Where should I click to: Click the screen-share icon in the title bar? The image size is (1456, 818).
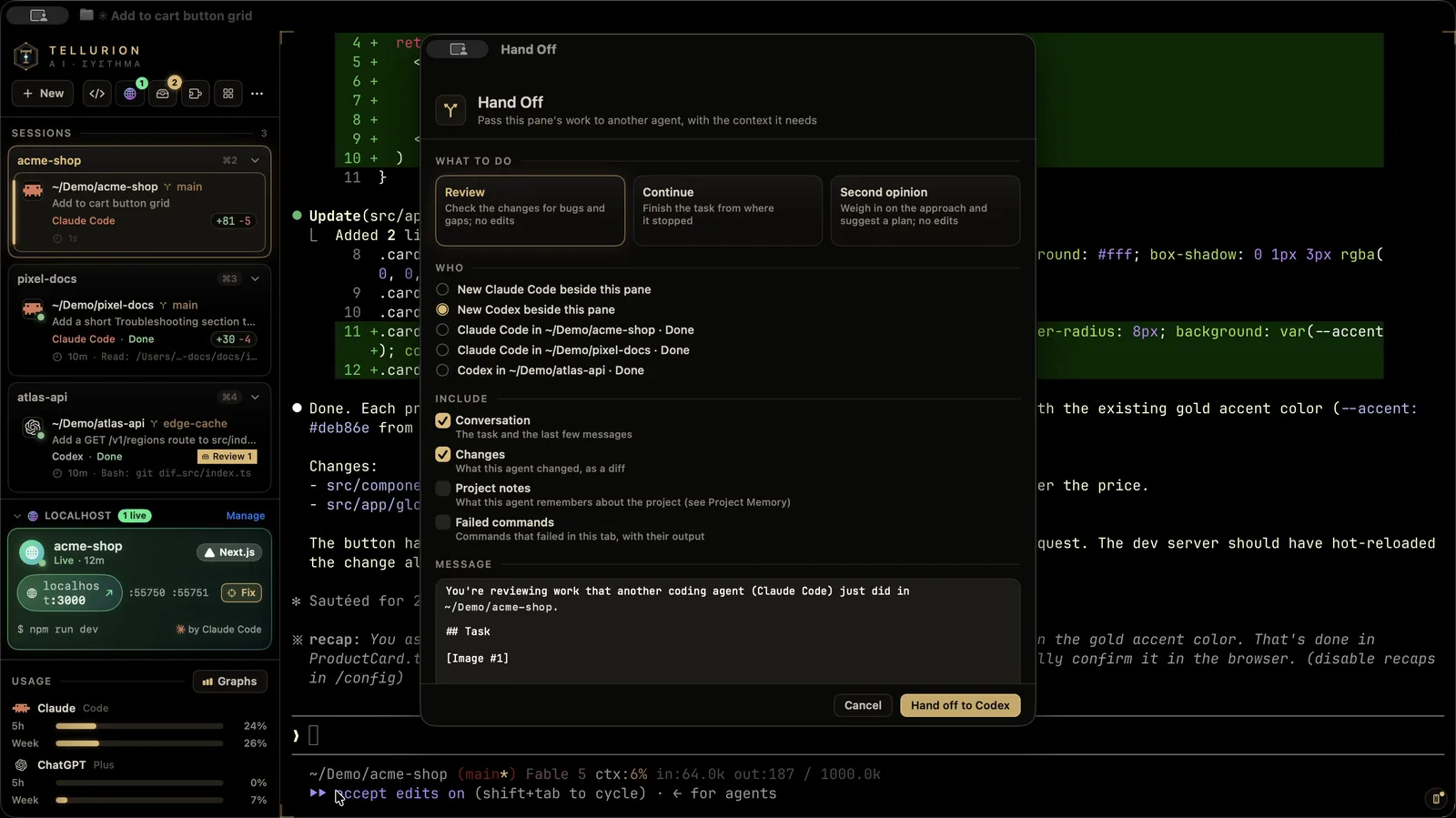tap(38, 15)
